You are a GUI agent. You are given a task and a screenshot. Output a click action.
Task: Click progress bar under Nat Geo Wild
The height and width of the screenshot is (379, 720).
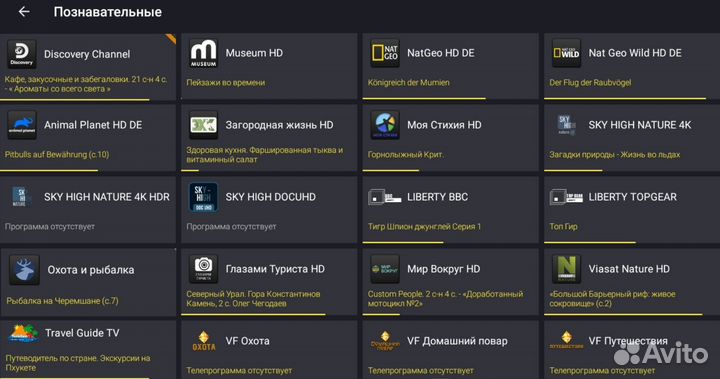tap(625, 98)
